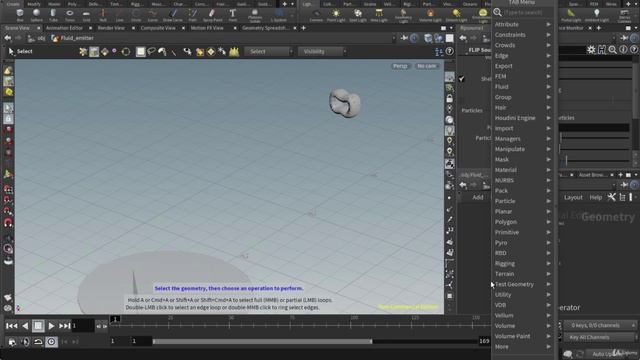Click the timeline current frame marker
Image resolution: width=640 pixels, height=360 pixels.
[115, 319]
